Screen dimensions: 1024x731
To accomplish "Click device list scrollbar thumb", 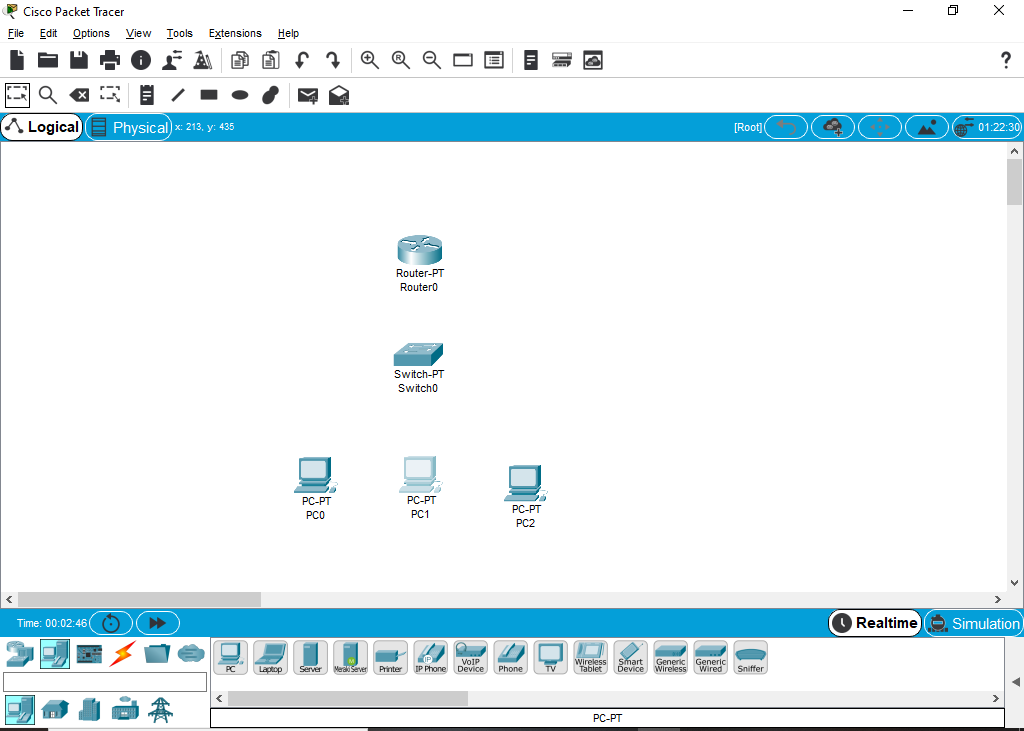I will (x=347, y=698).
